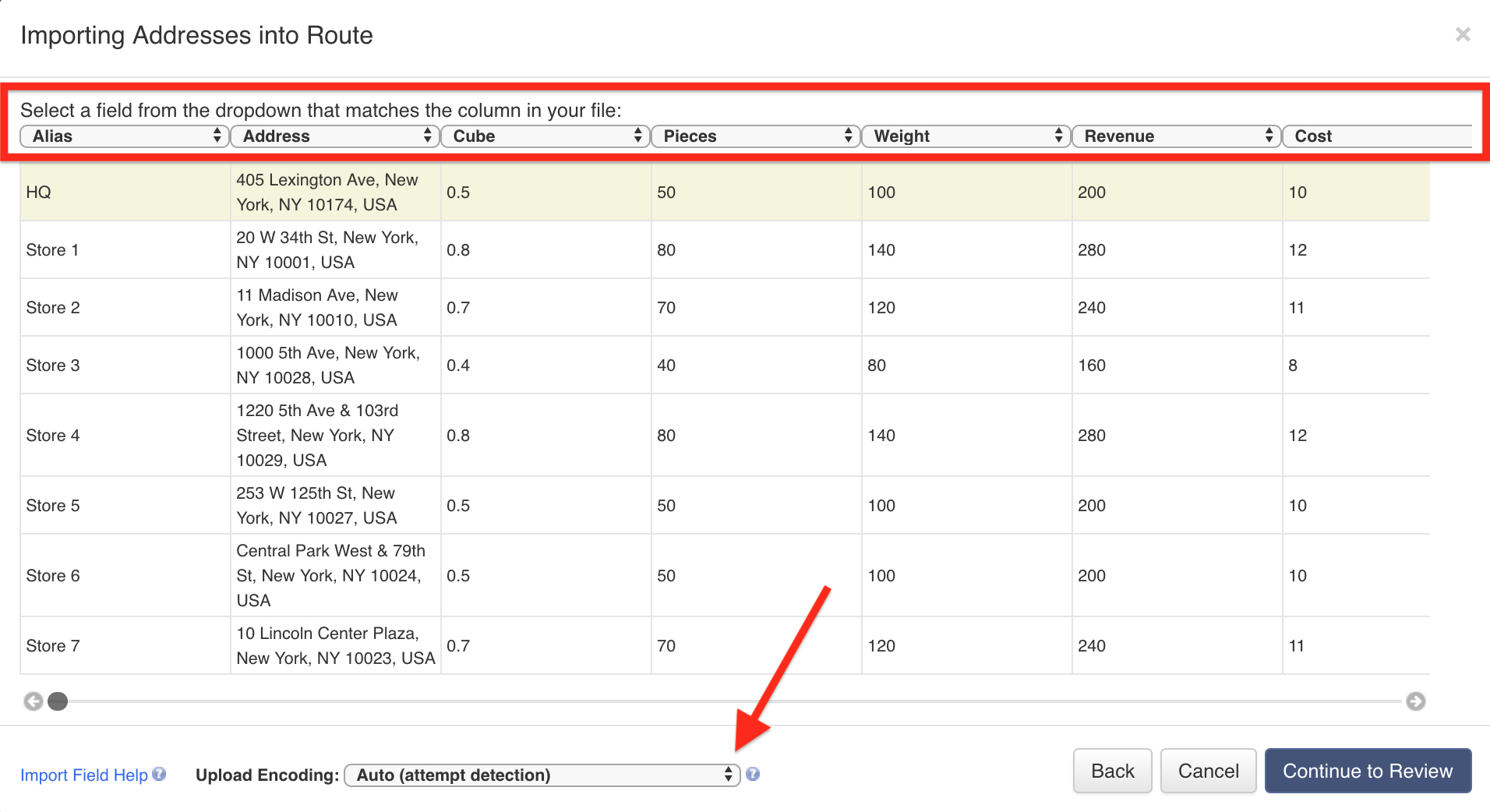Open the Upload Encoding dropdown
The width and height of the screenshot is (1490, 812).
(x=542, y=775)
